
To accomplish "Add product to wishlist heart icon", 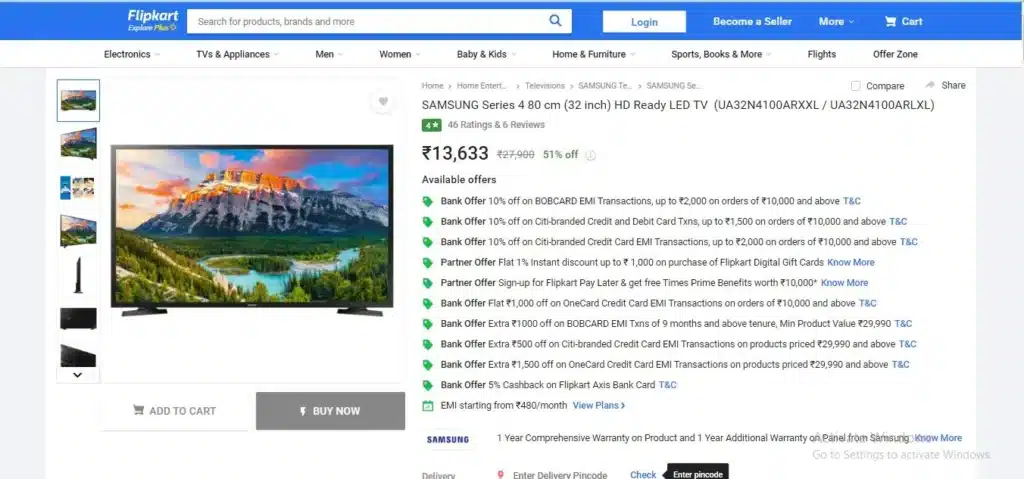I will pos(383,101).
